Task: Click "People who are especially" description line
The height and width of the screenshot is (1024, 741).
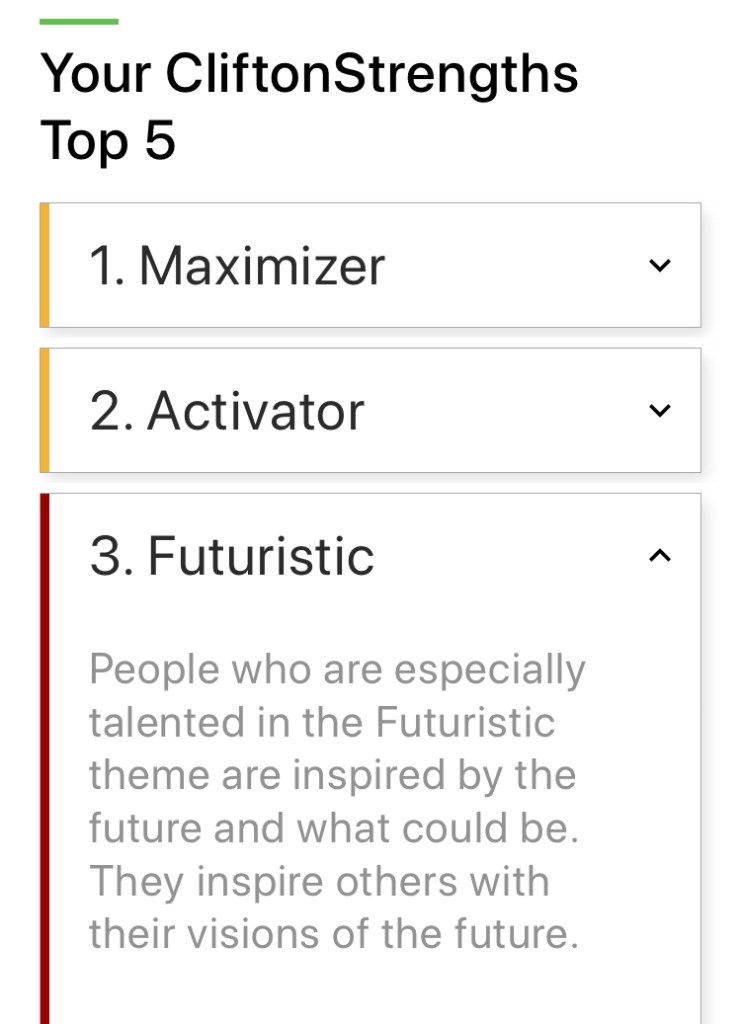Action: pyautogui.click(x=337, y=669)
